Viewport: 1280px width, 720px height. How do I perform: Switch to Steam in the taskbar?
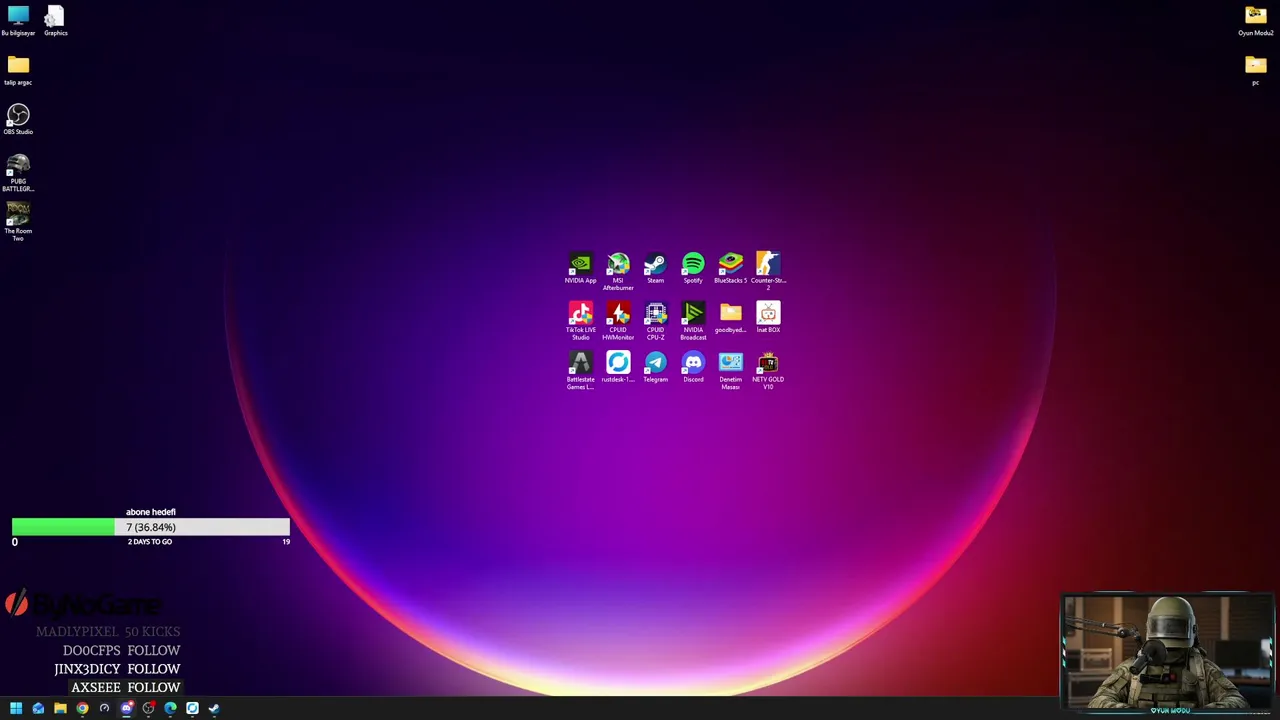[x=214, y=708]
